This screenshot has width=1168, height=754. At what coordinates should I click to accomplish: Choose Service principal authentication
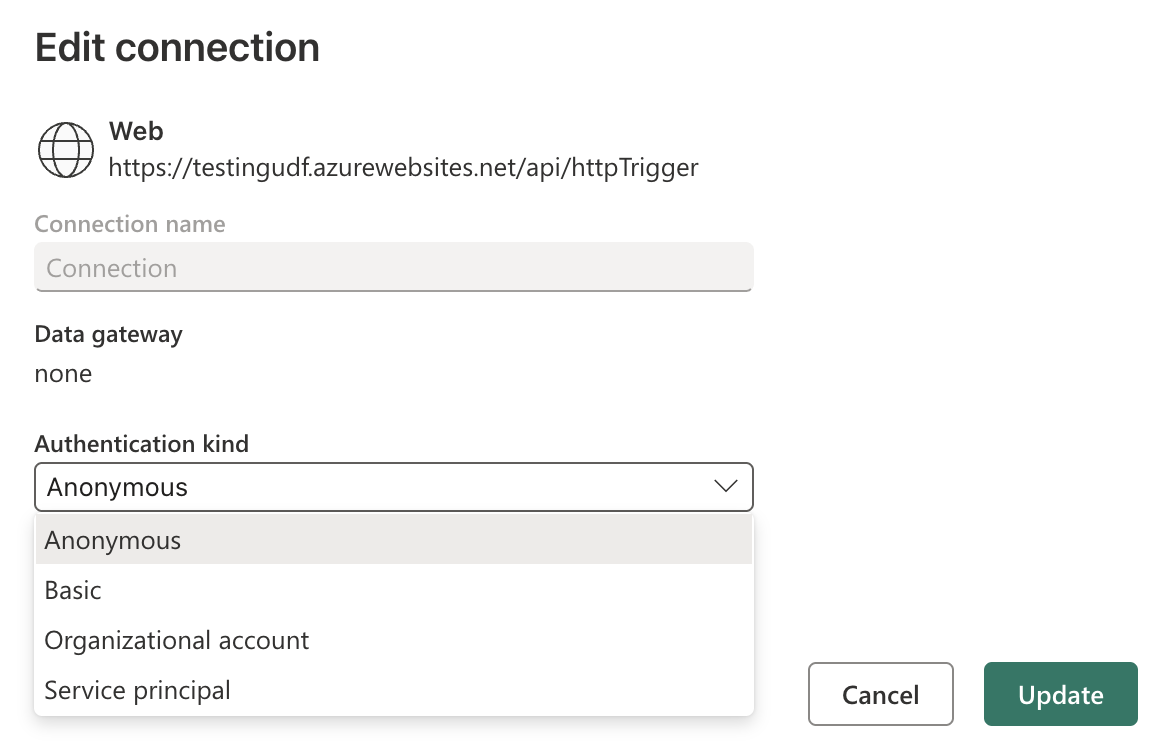(x=136, y=690)
